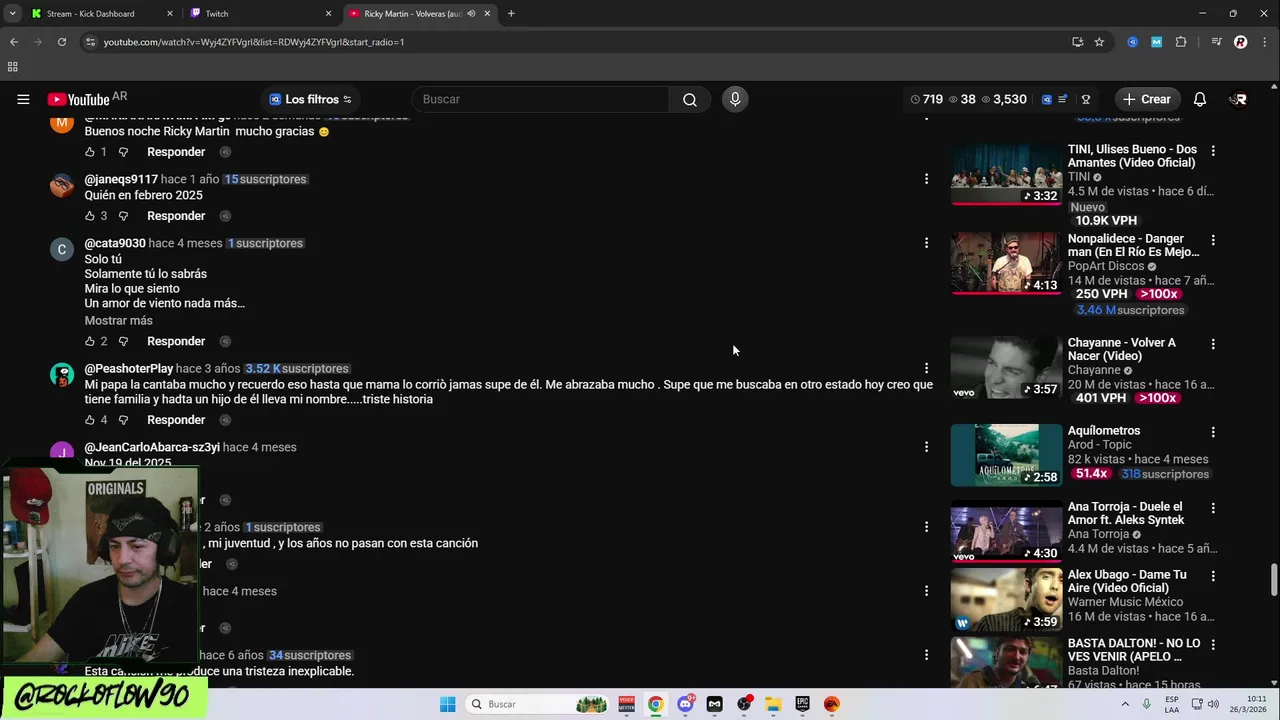
Task: Open options menu for cata9030 comment
Action: pos(926,243)
